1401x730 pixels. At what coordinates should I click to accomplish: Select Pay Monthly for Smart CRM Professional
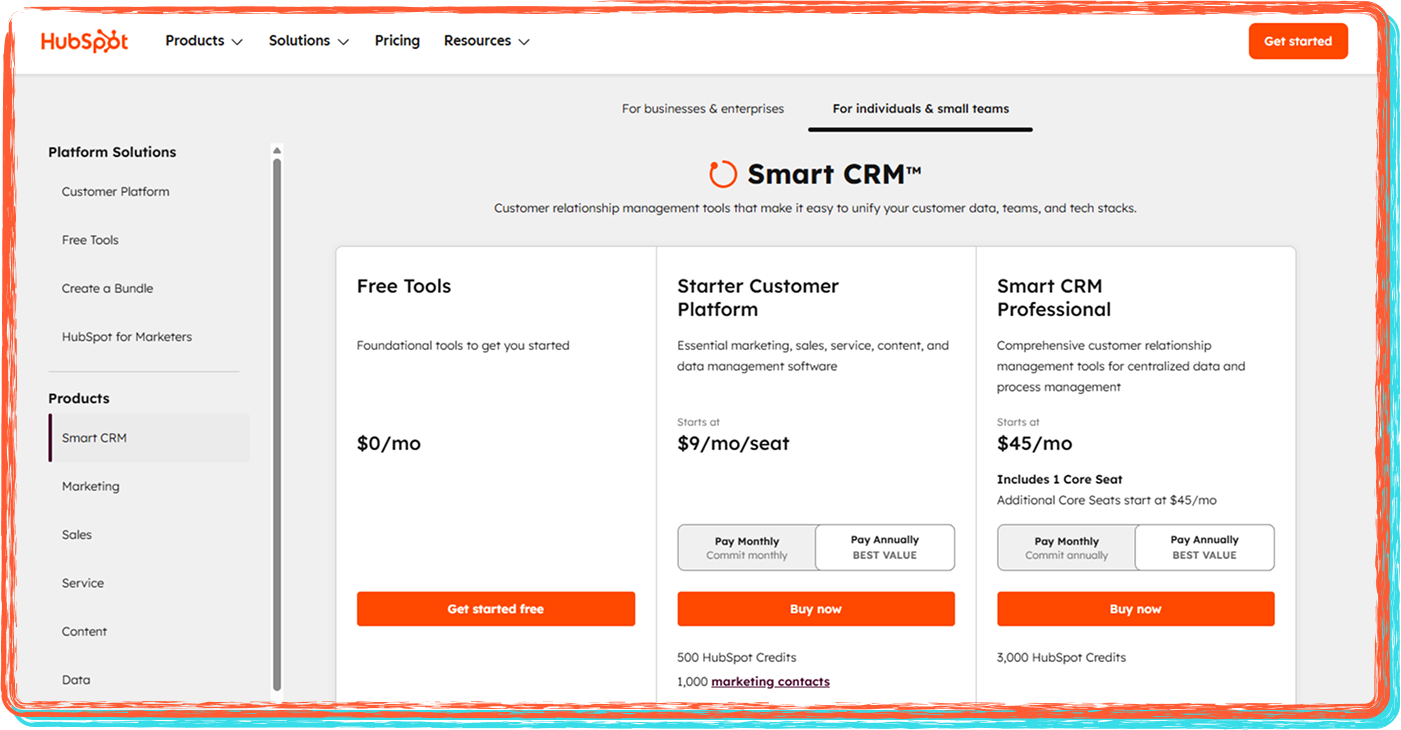(1066, 547)
